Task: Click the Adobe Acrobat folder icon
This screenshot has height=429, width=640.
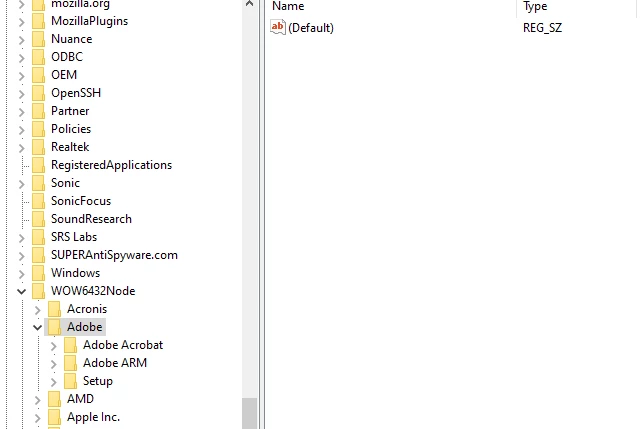Action: click(70, 345)
